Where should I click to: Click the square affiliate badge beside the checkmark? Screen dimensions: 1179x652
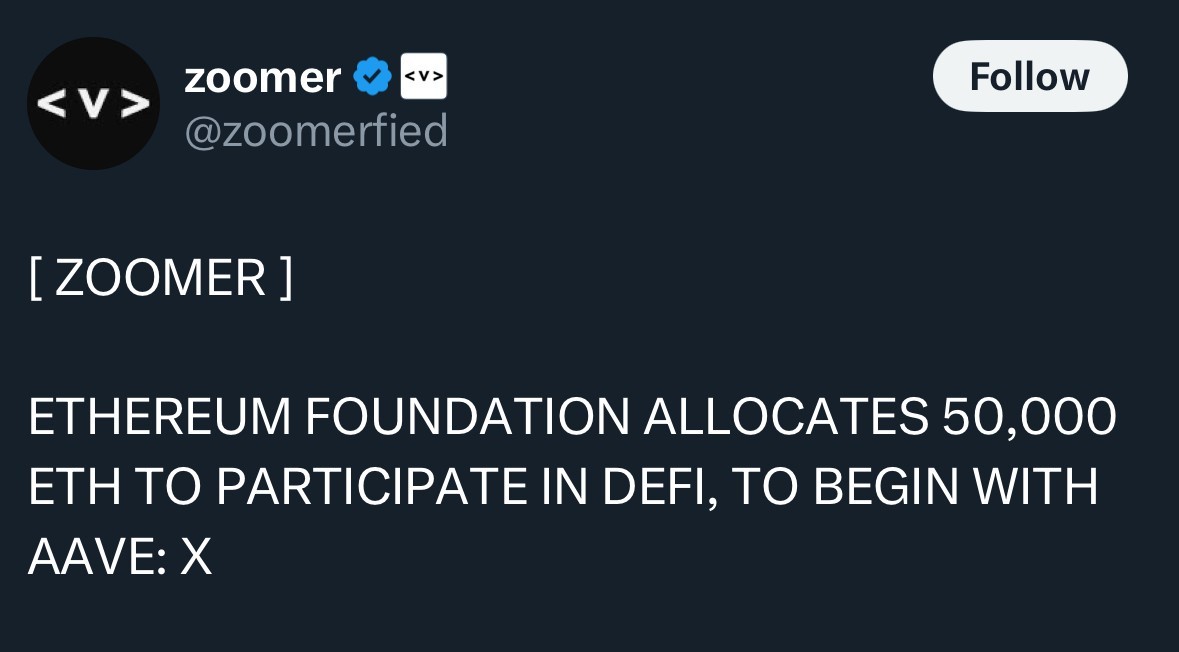423,77
